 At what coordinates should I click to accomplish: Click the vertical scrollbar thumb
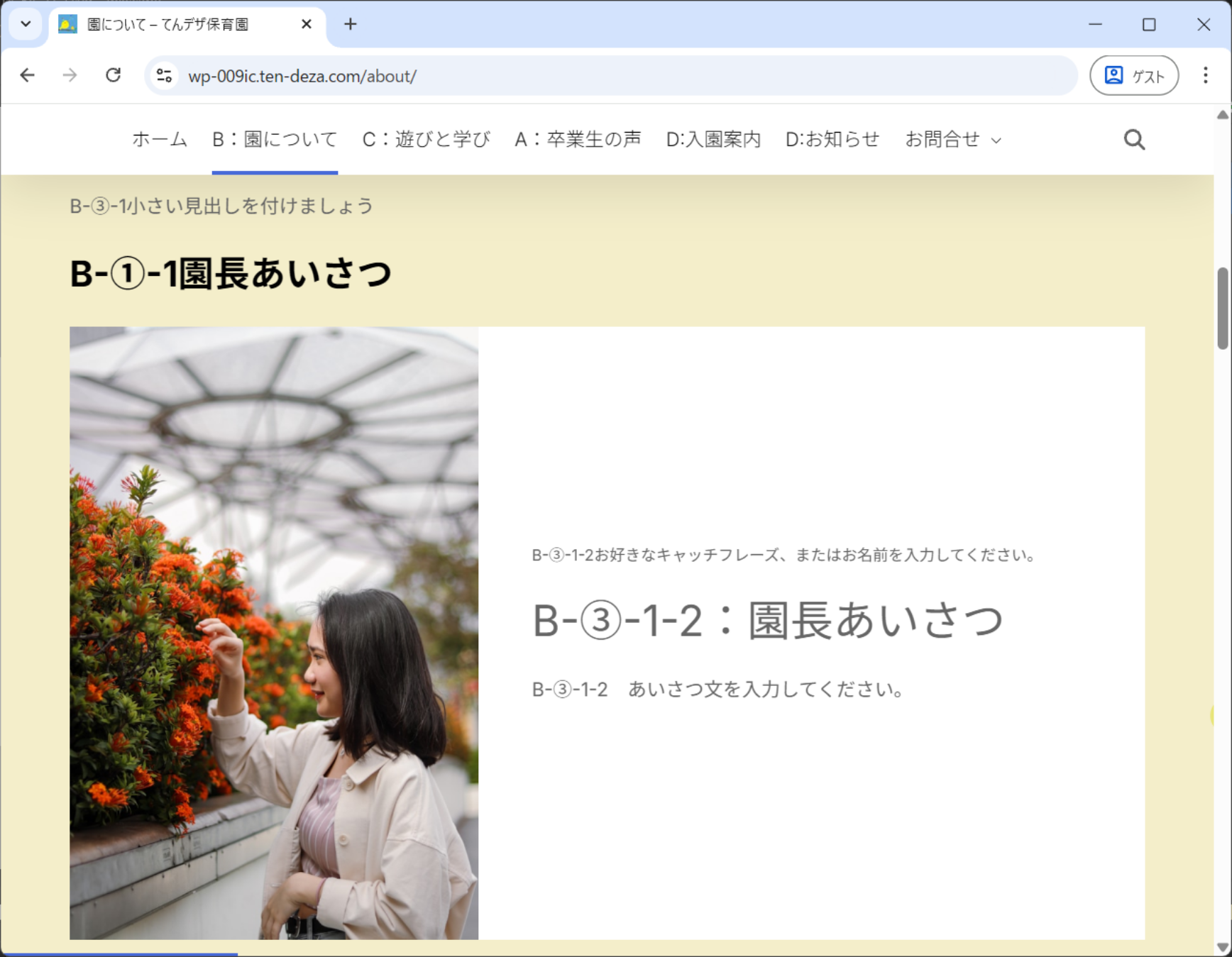click(x=1223, y=308)
